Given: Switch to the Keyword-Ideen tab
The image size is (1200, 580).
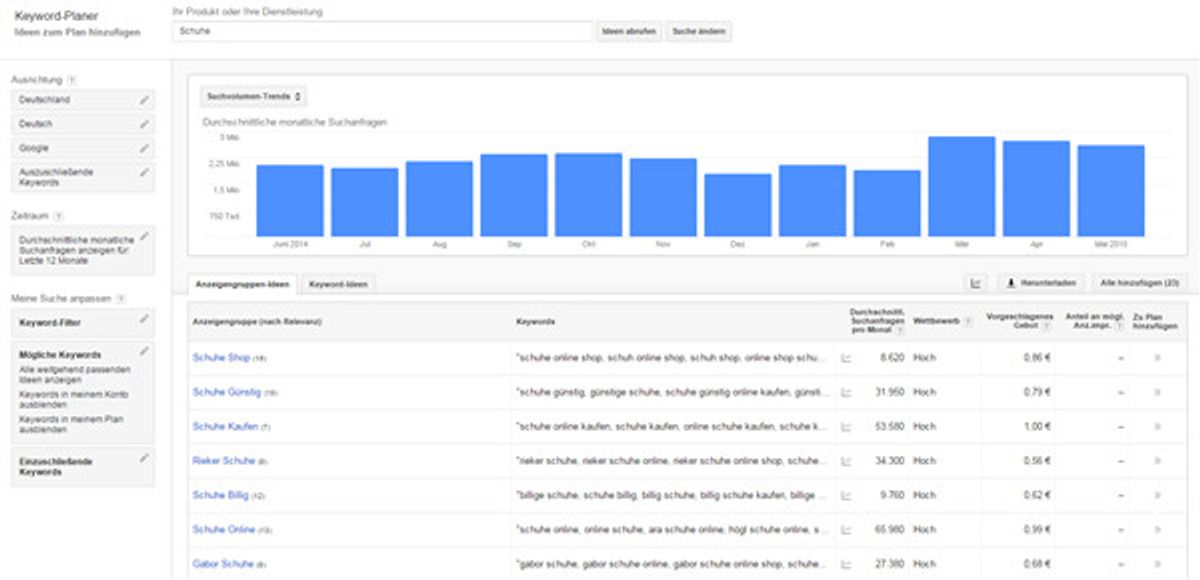Looking at the screenshot, I should [x=337, y=285].
